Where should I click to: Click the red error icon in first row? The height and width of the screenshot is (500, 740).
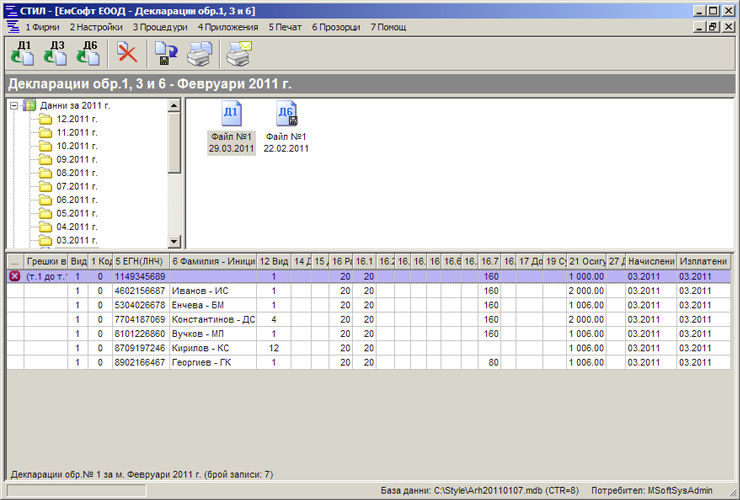15,276
